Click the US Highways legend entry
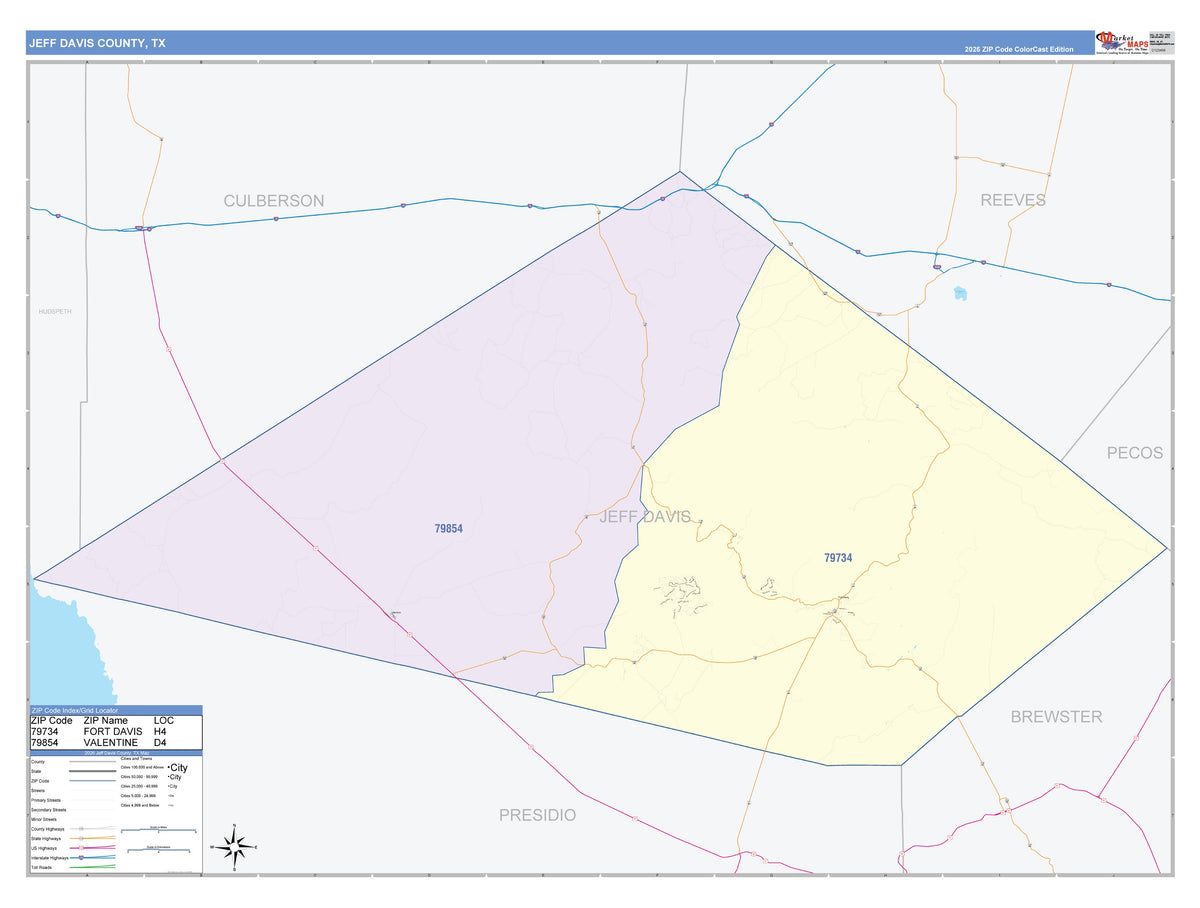The height and width of the screenshot is (908, 1200). point(73,848)
